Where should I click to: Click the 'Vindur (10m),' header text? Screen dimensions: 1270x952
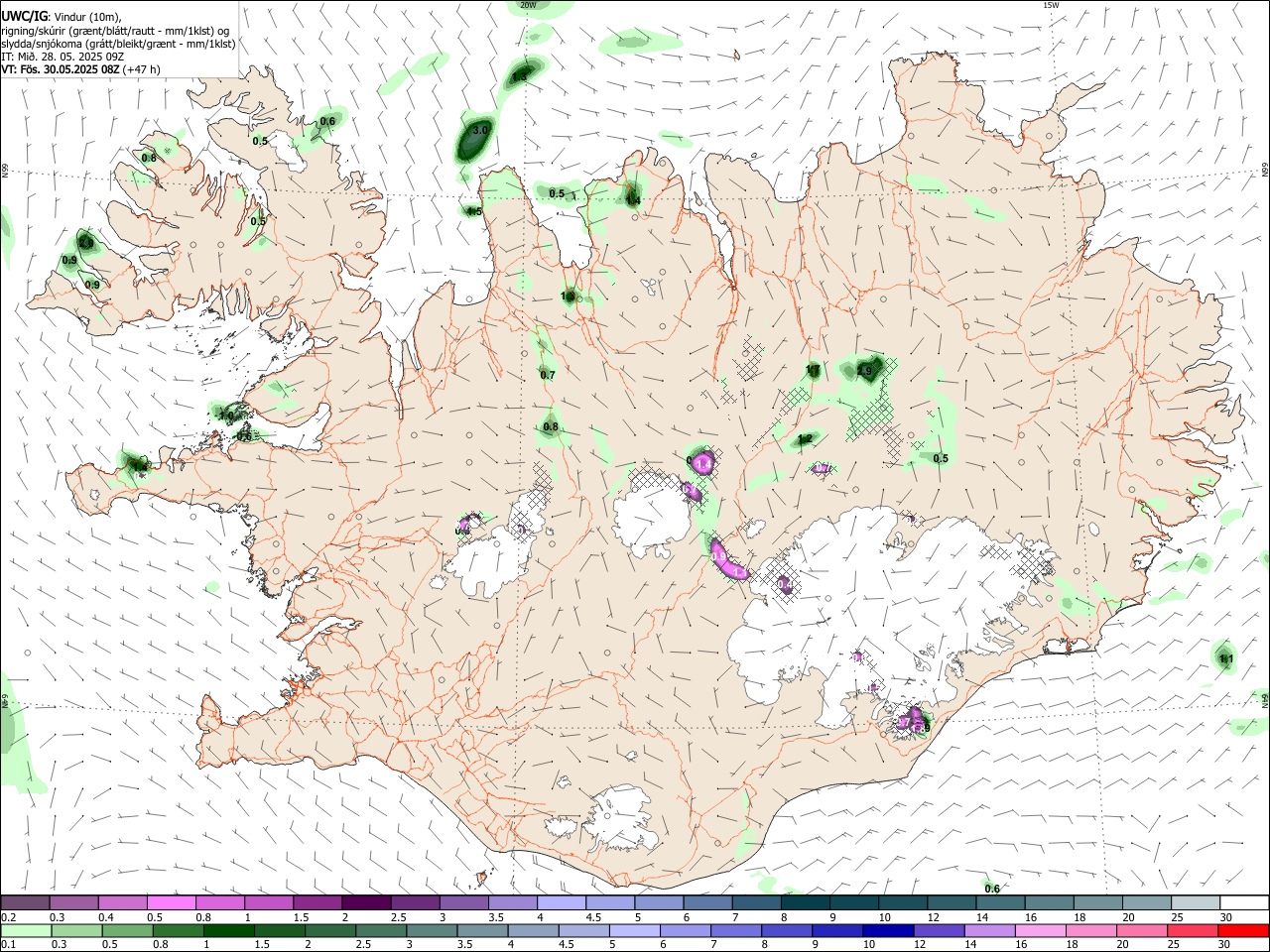tap(87, 17)
